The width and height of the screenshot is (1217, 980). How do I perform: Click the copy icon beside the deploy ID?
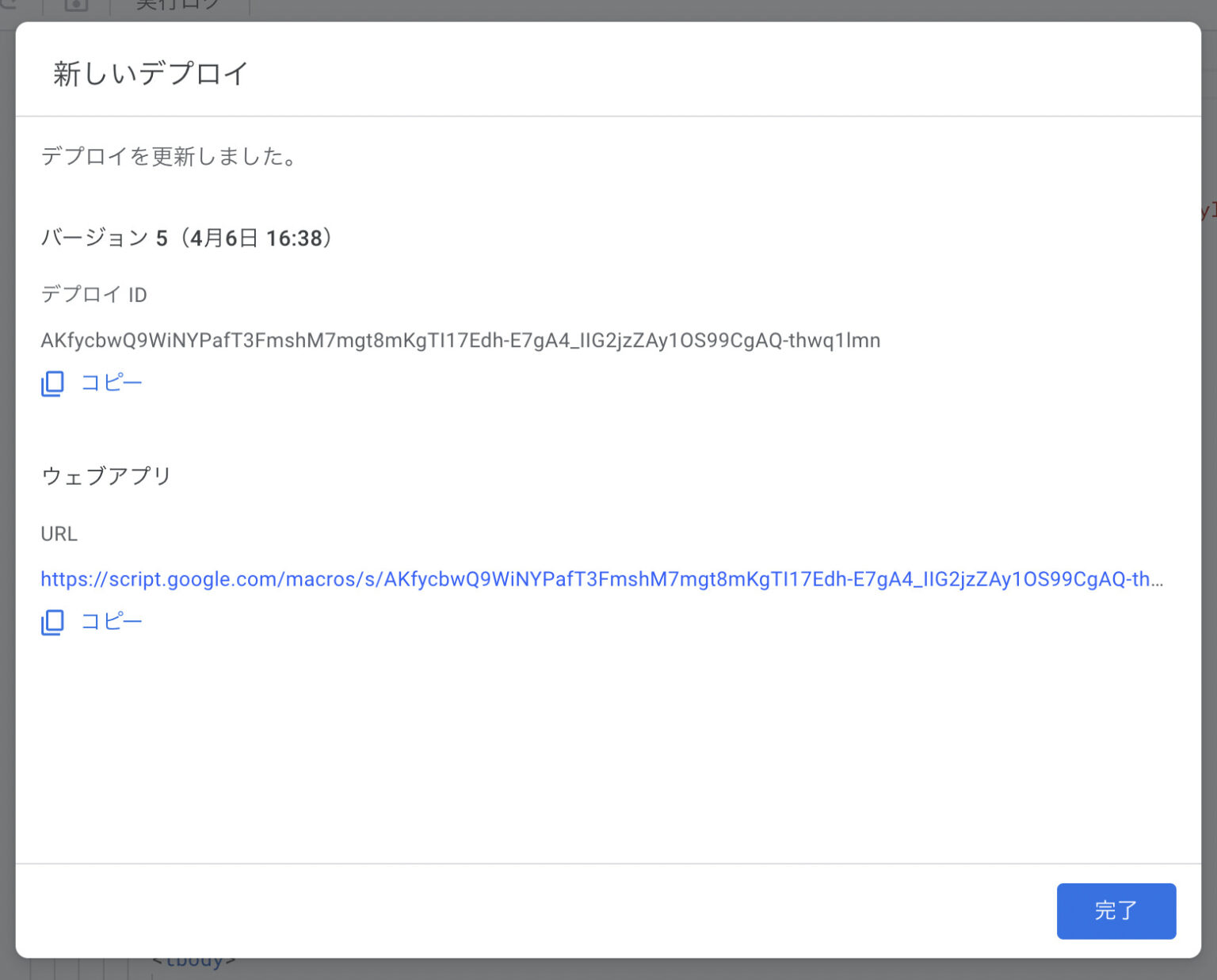[51, 383]
